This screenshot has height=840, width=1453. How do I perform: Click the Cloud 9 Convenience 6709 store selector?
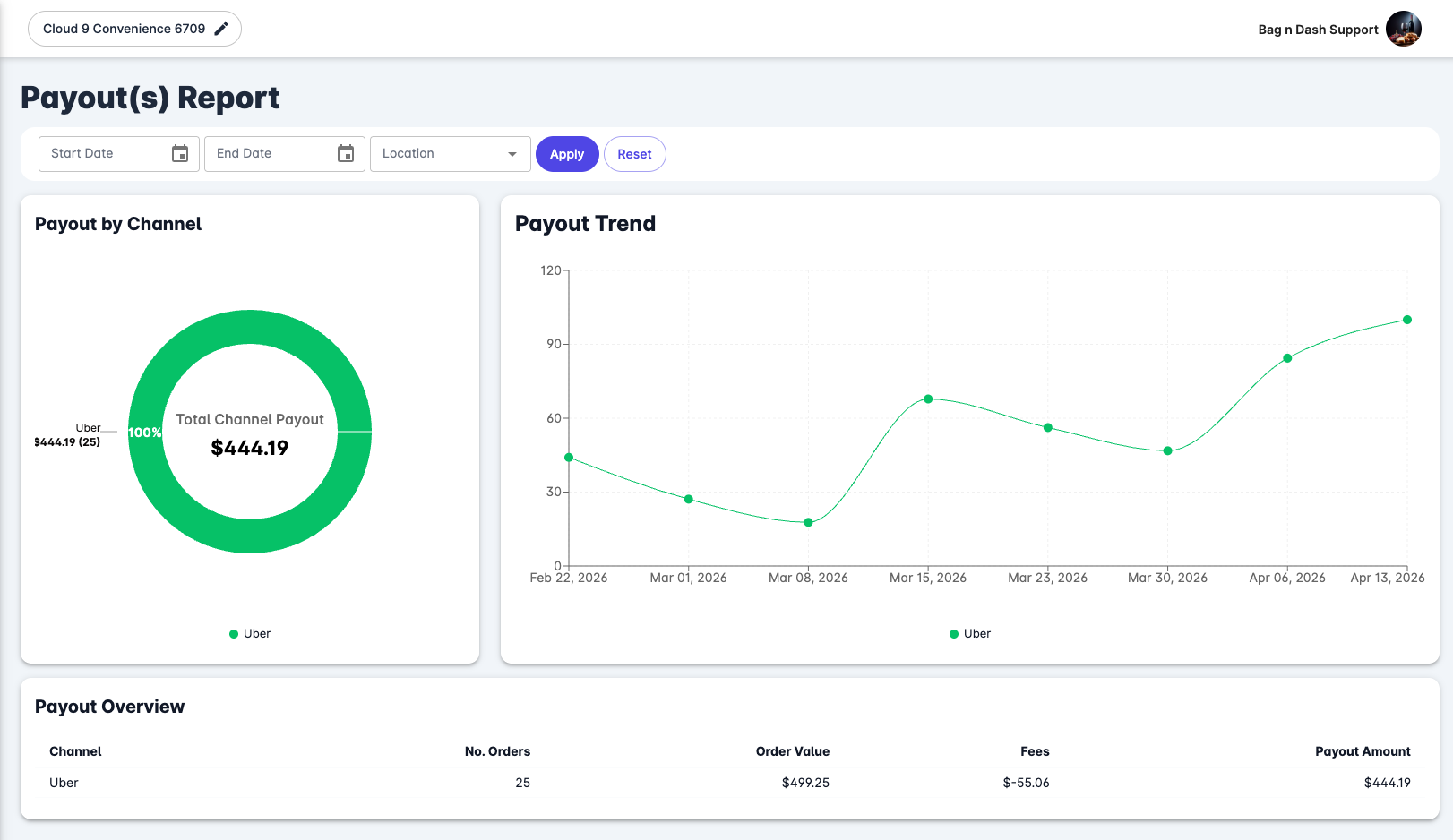click(x=134, y=29)
